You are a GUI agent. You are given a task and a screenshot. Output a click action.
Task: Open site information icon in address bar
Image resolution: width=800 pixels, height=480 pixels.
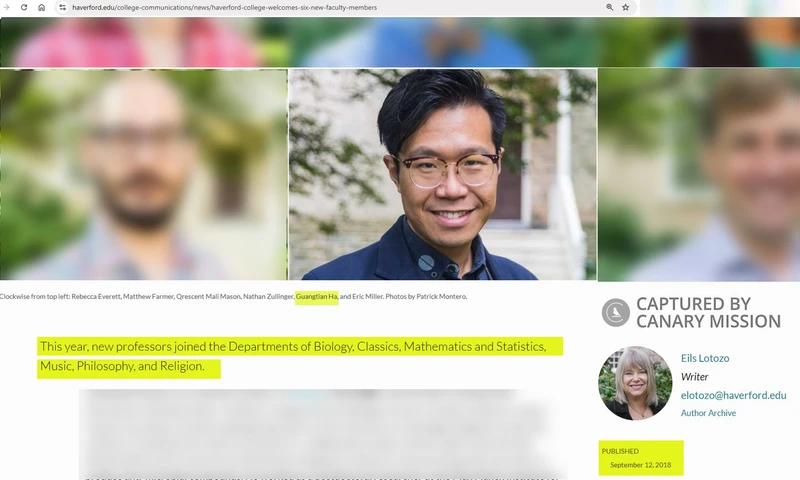(62, 7)
